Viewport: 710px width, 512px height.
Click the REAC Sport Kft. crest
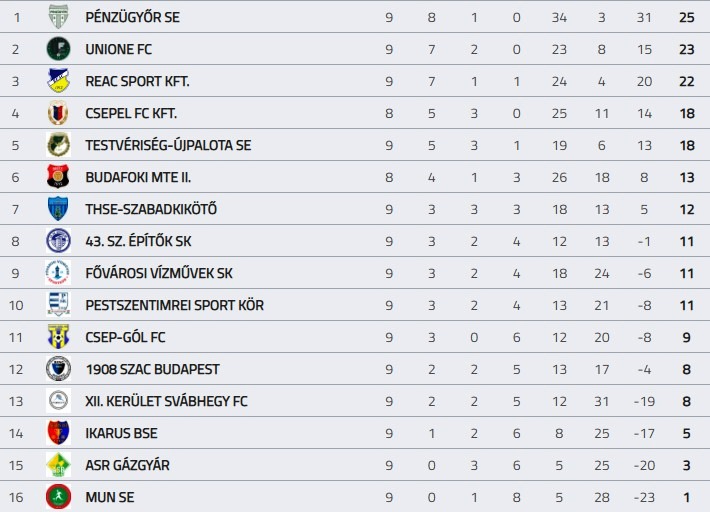58,81
